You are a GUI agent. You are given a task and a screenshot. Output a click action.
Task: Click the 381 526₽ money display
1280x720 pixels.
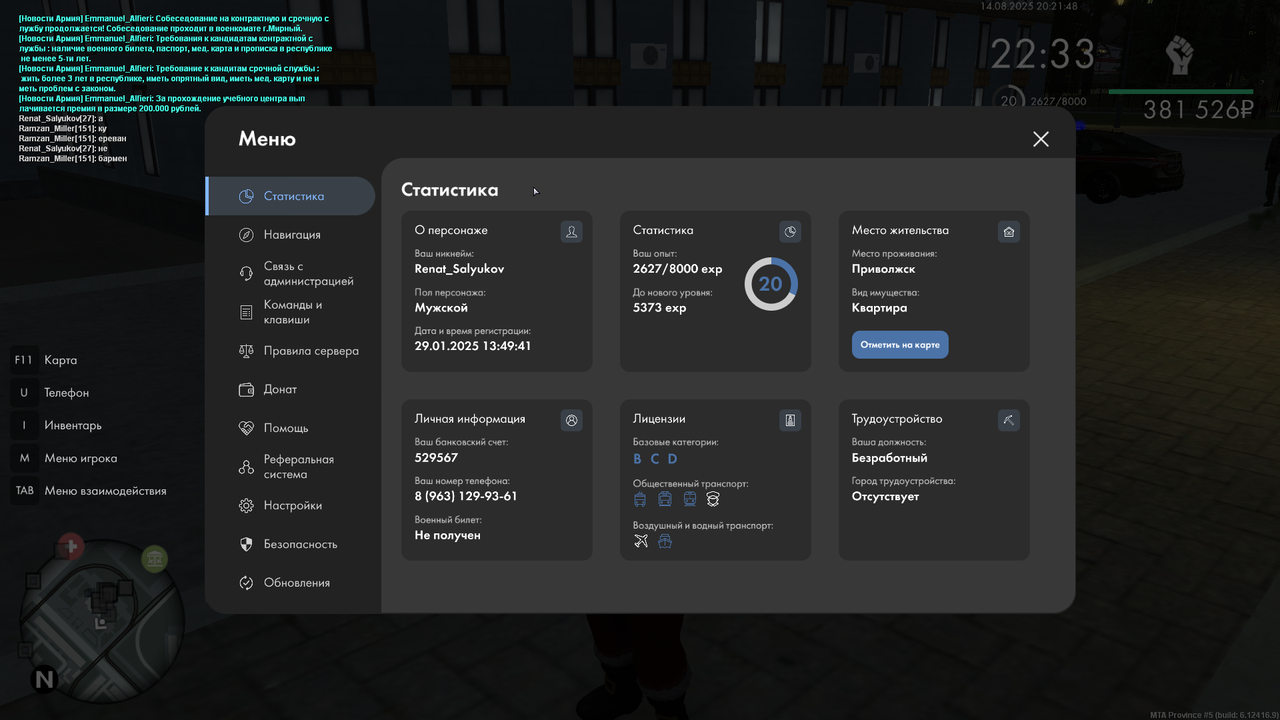1199,110
